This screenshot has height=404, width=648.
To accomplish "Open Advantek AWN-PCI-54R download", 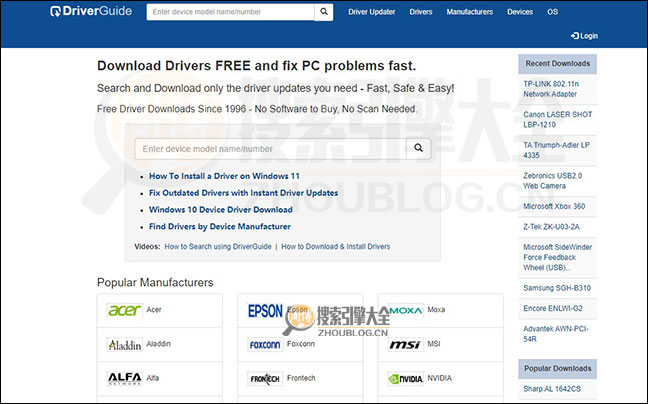I will click(556, 334).
